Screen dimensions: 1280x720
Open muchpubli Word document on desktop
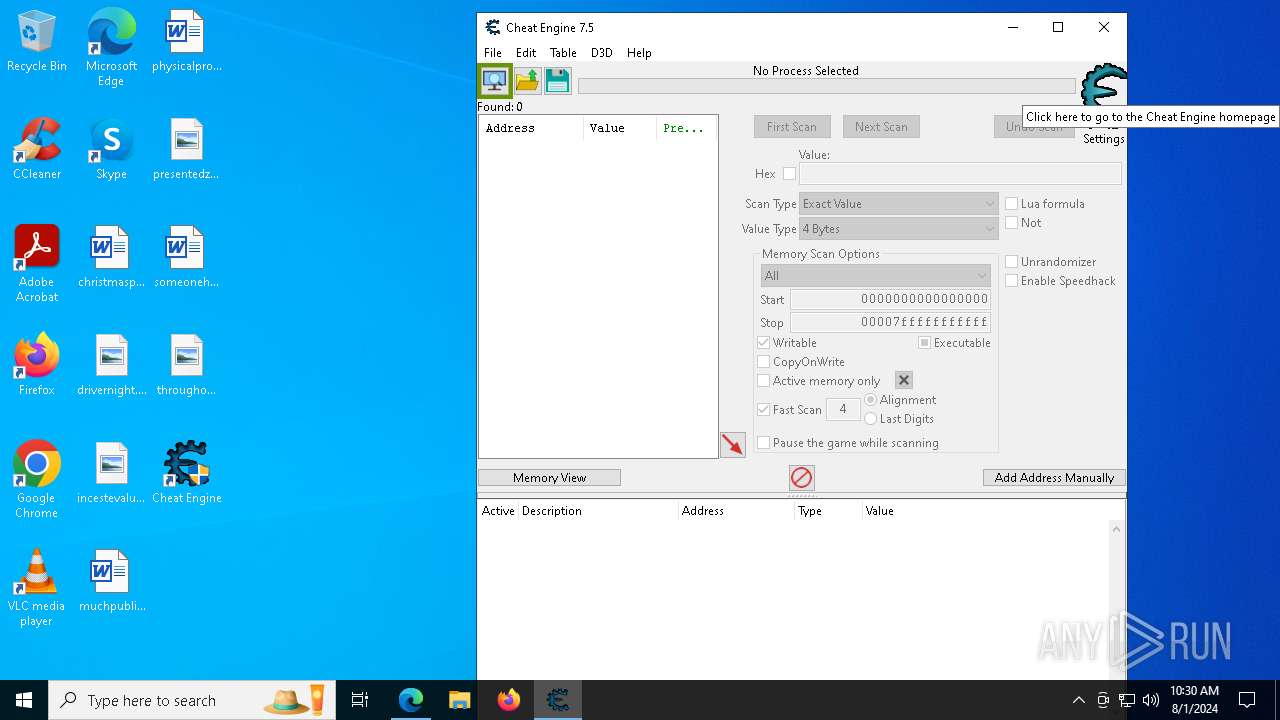click(111, 581)
